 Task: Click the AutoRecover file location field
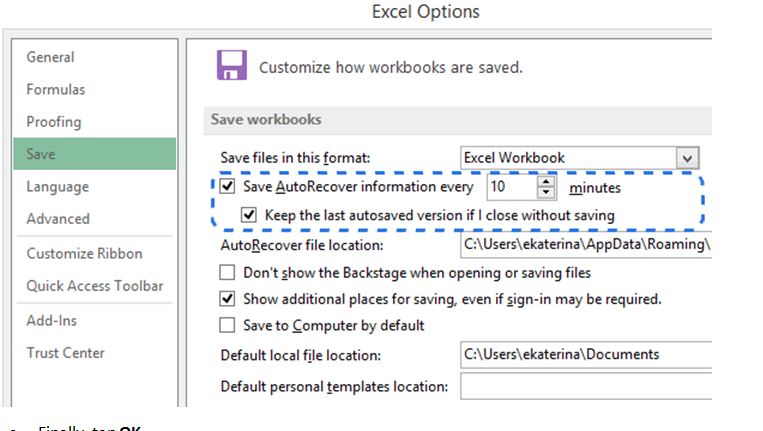586,245
